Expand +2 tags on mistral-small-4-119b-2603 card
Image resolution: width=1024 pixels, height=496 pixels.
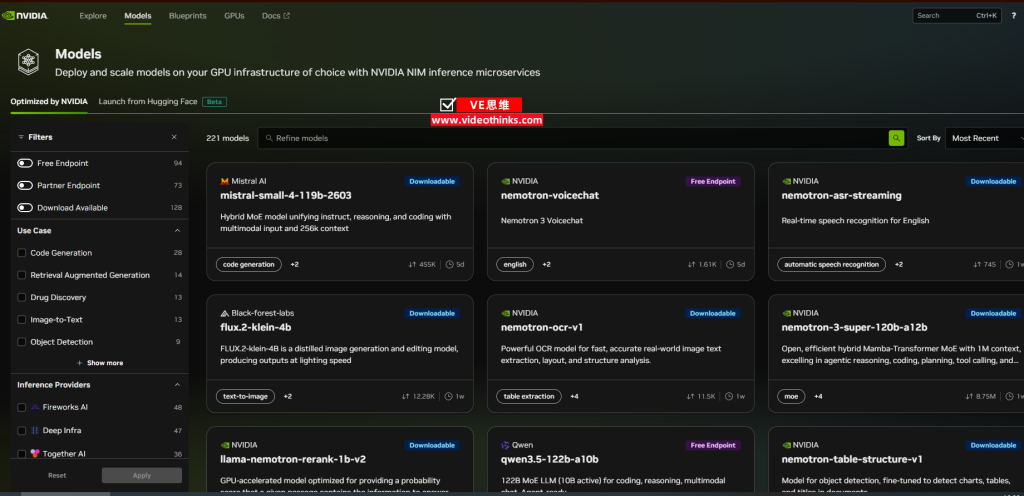[x=295, y=264]
